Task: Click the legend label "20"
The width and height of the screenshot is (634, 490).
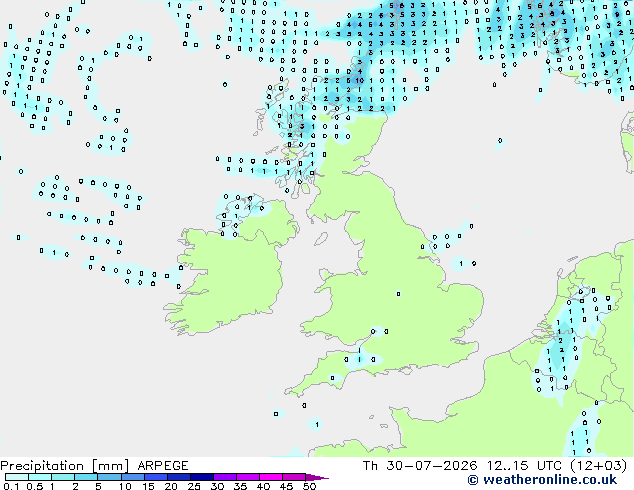Action: click(171, 486)
